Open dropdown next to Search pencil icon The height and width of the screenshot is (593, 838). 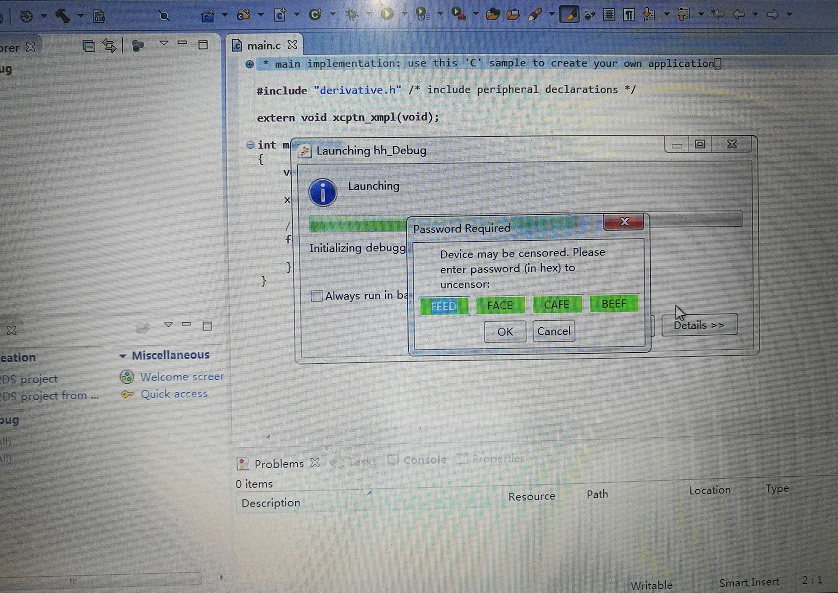tap(551, 14)
